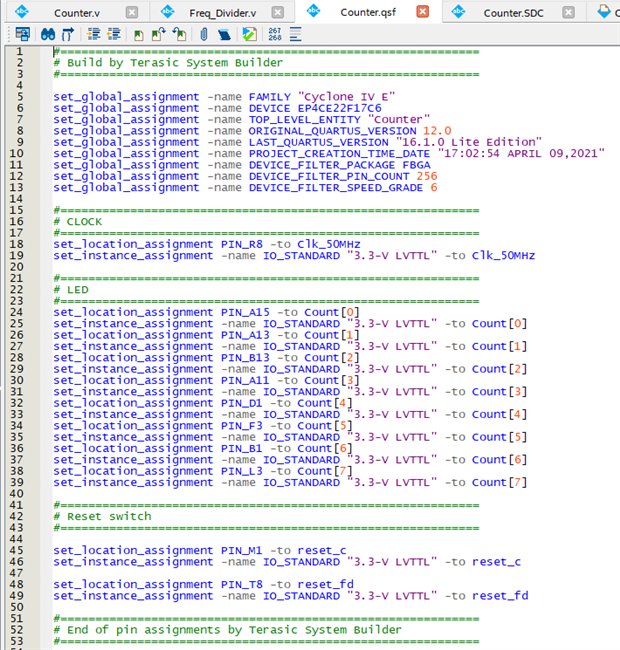Click the first toolbar window icon

[22, 33]
